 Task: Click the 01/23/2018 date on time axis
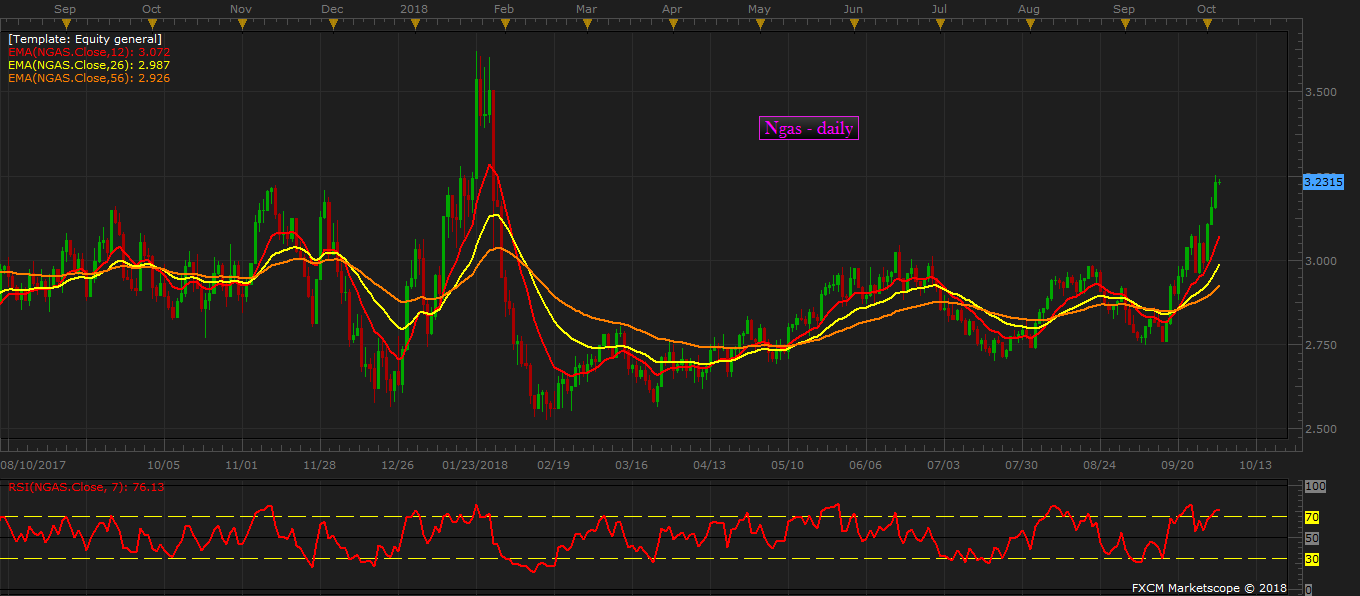476,465
